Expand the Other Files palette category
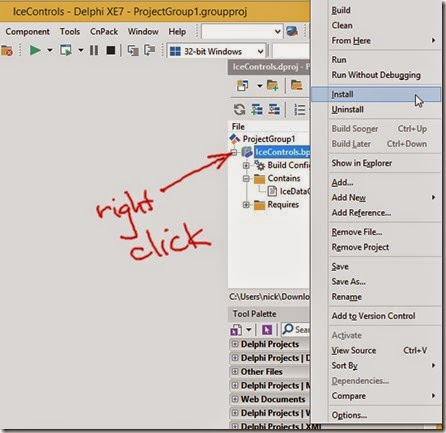The width and height of the screenshot is (446, 433). (235, 371)
